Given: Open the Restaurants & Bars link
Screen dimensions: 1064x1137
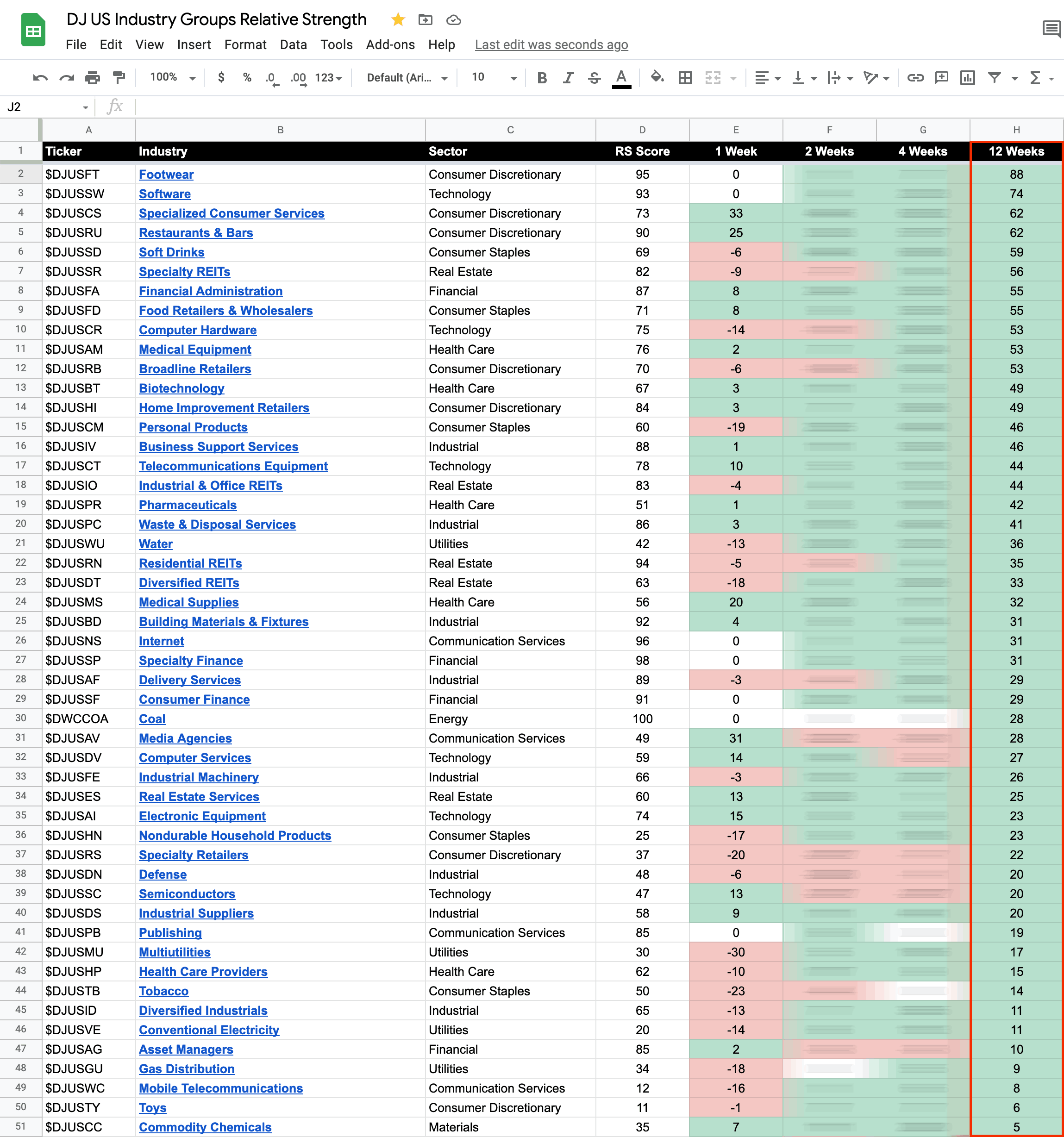Looking at the screenshot, I should 196,233.
